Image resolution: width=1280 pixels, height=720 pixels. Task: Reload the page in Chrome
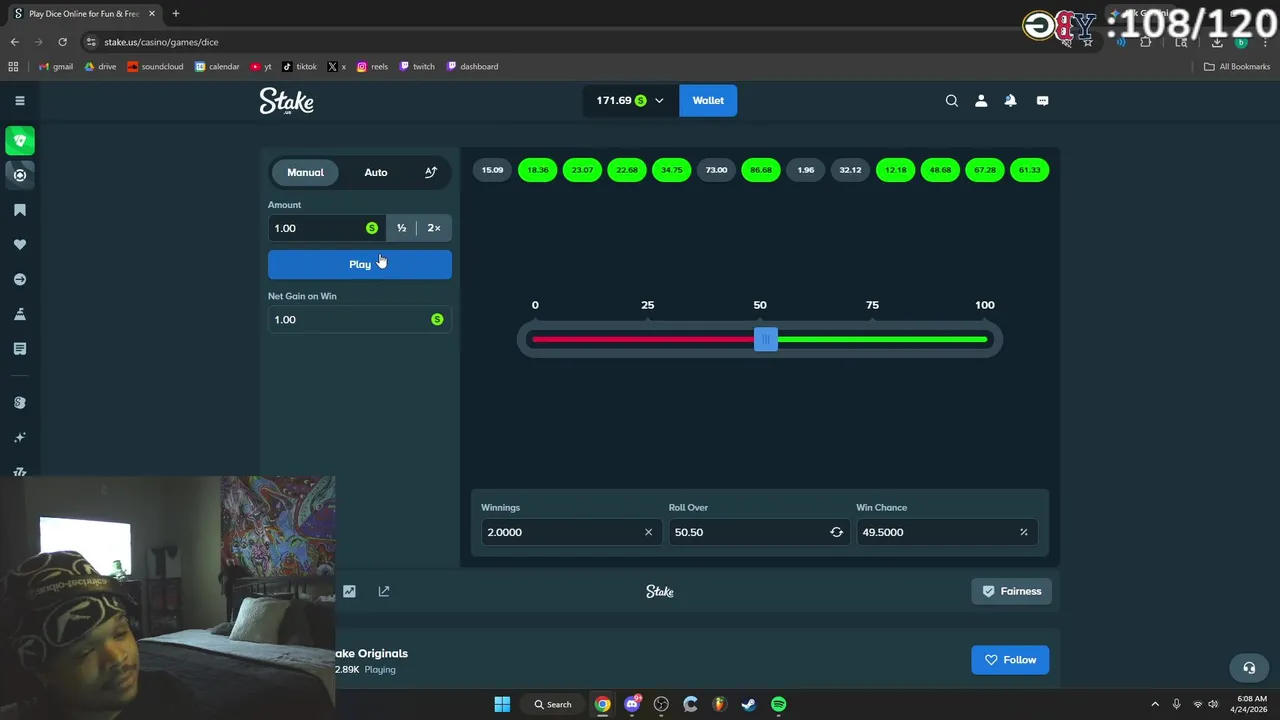pyautogui.click(x=62, y=42)
